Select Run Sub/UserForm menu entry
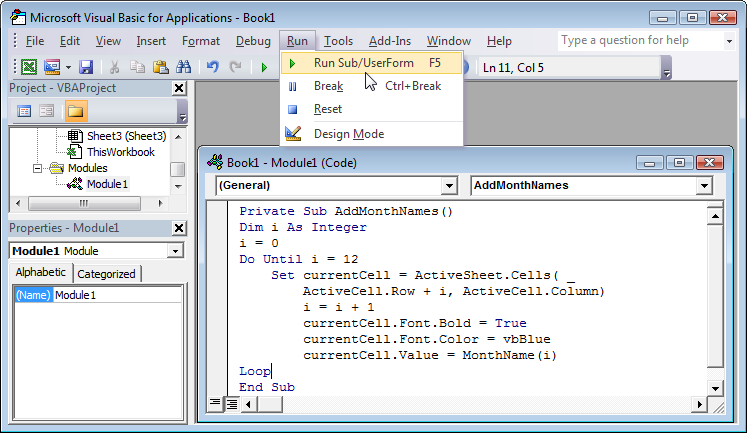The image size is (747, 433). [x=372, y=63]
